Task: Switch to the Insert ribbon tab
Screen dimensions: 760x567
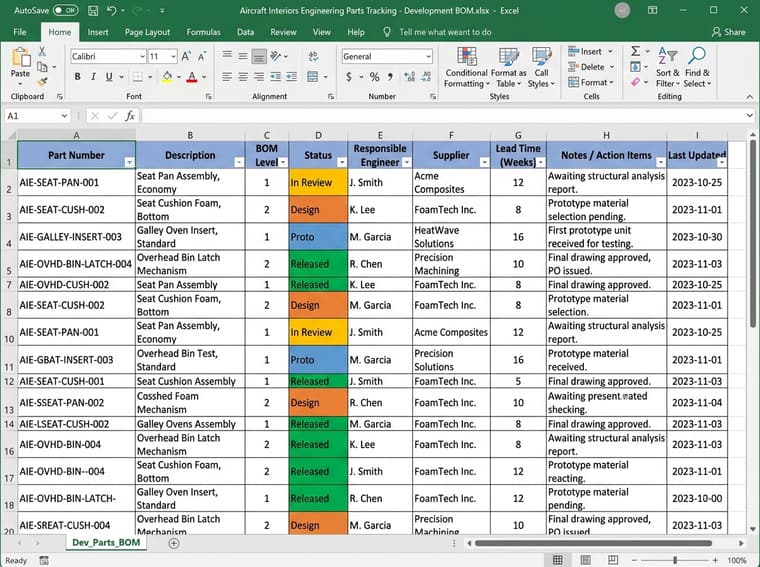Action: coord(98,32)
